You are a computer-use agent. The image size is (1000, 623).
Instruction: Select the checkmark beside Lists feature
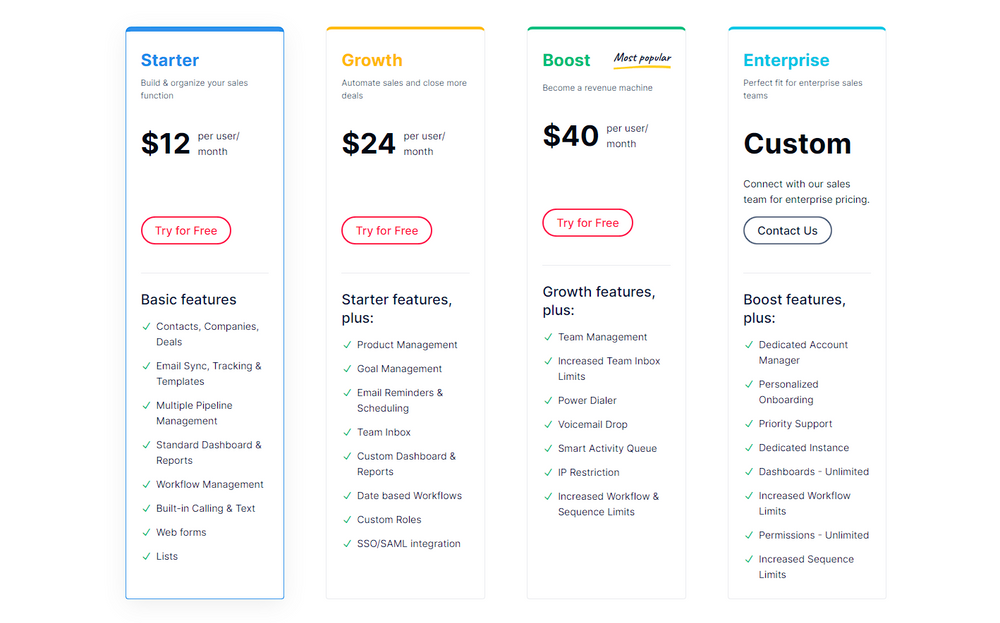pyautogui.click(x=145, y=556)
